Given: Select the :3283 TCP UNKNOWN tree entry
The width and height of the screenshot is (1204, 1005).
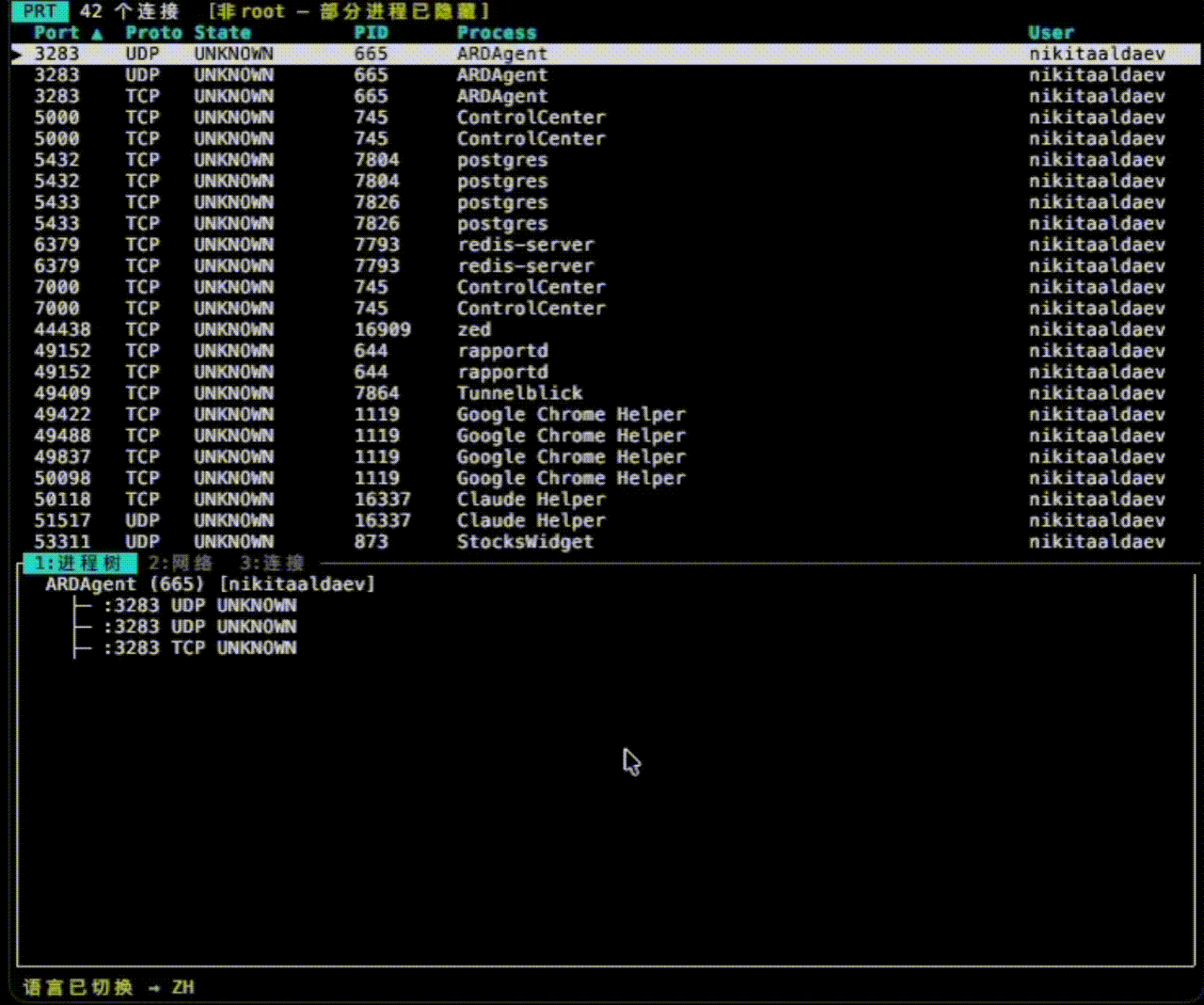Looking at the screenshot, I should 199,648.
